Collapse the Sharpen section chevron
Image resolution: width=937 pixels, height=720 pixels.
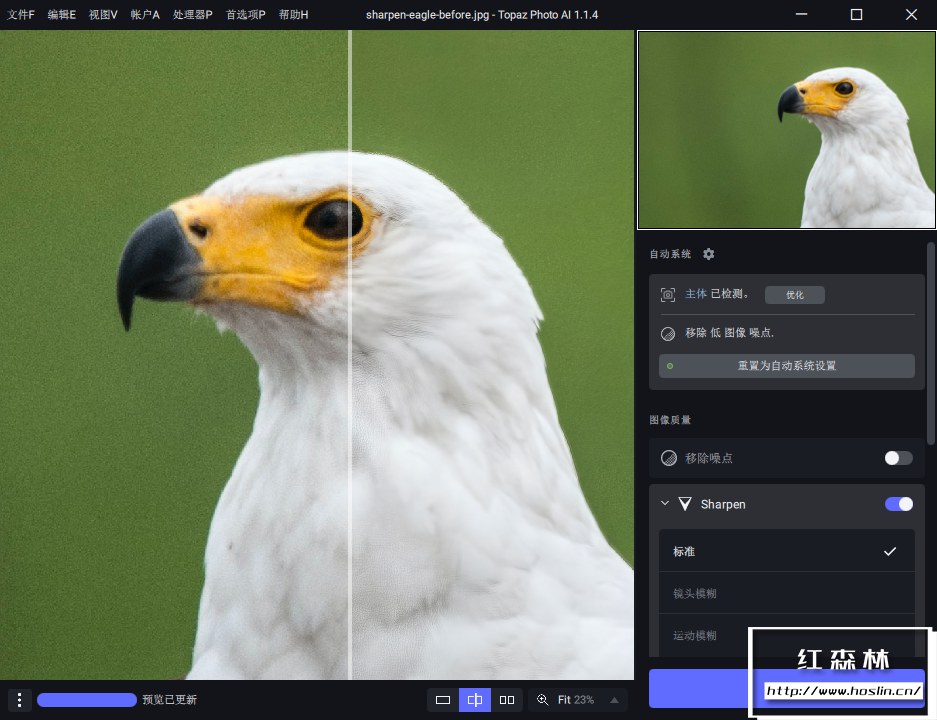(x=665, y=504)
